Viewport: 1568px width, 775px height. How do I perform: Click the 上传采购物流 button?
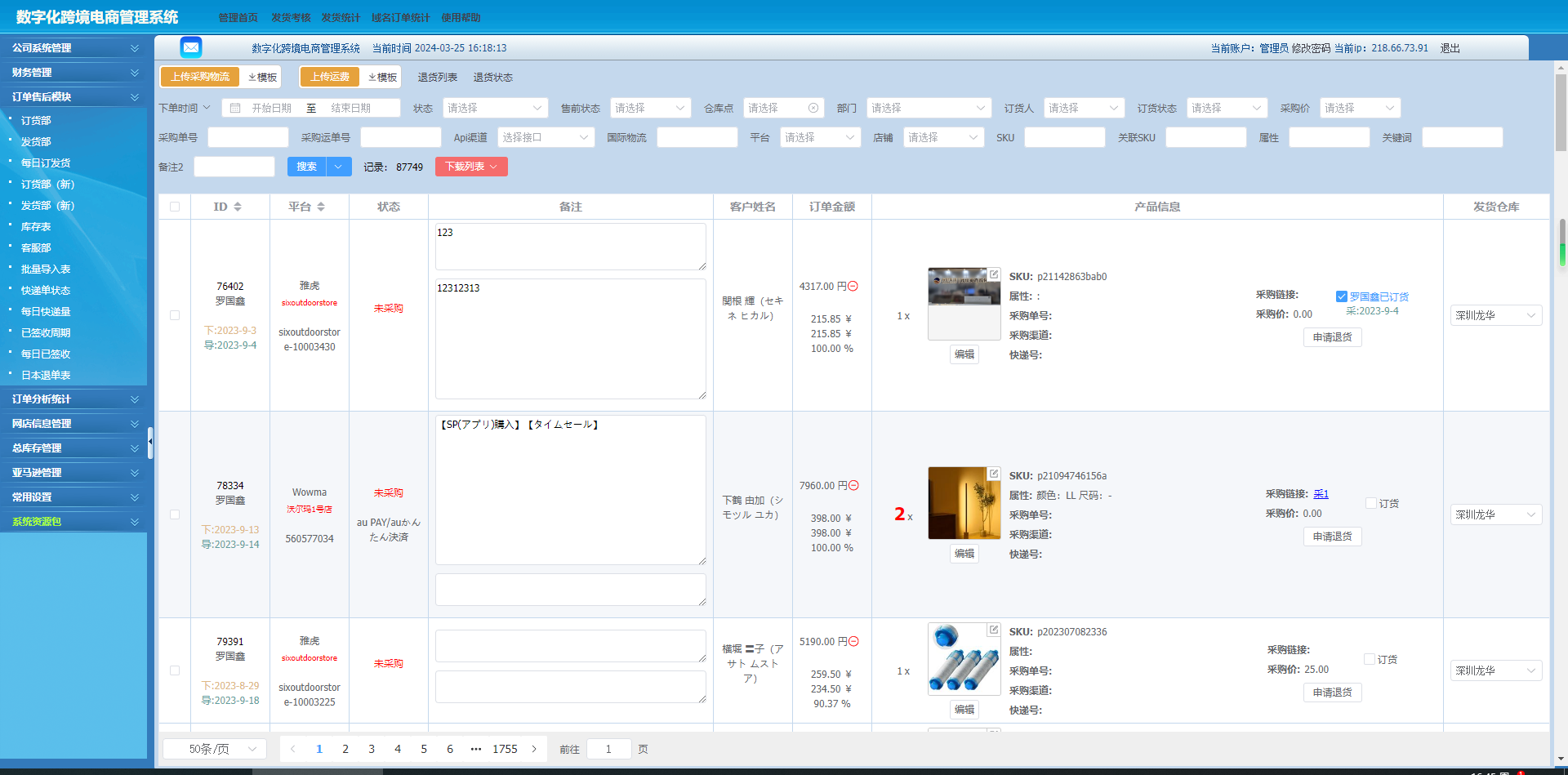click(200, 77)
